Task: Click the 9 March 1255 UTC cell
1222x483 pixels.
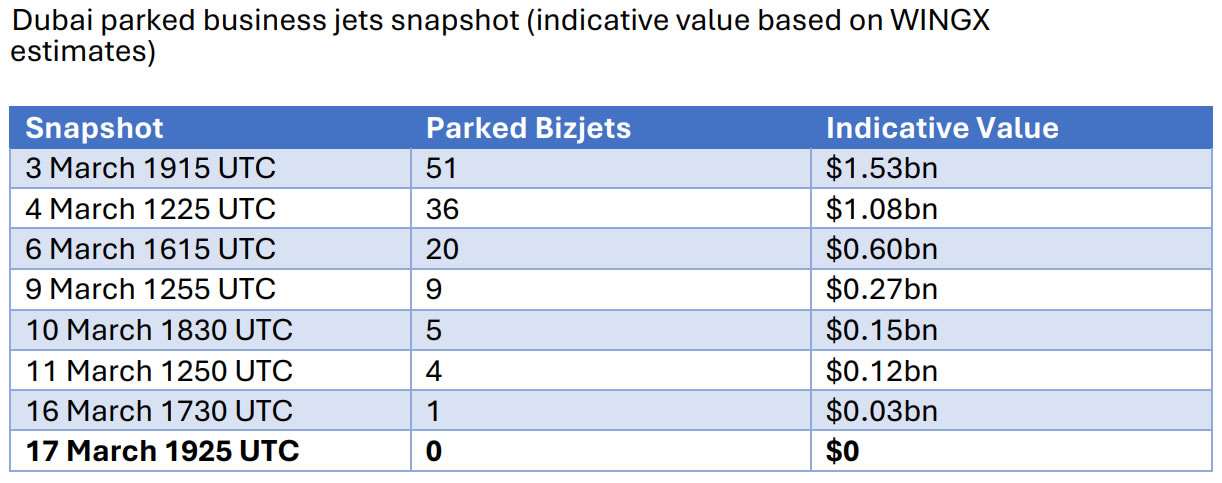Action: click(150, 289)
